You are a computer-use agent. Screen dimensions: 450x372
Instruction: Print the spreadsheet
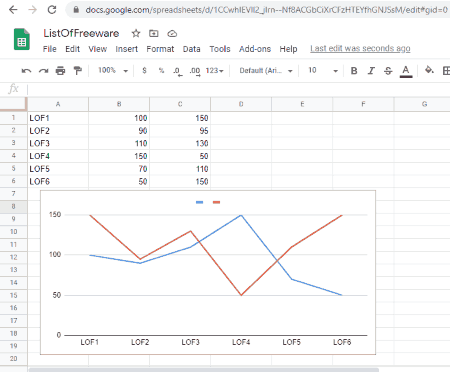click(60, 71)
